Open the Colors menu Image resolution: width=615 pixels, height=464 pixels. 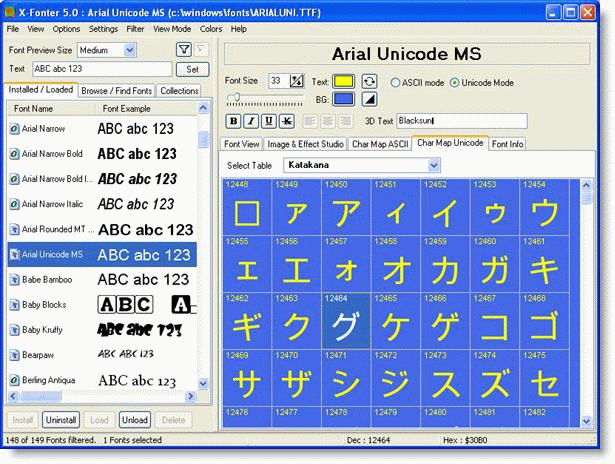click(211, 29)
